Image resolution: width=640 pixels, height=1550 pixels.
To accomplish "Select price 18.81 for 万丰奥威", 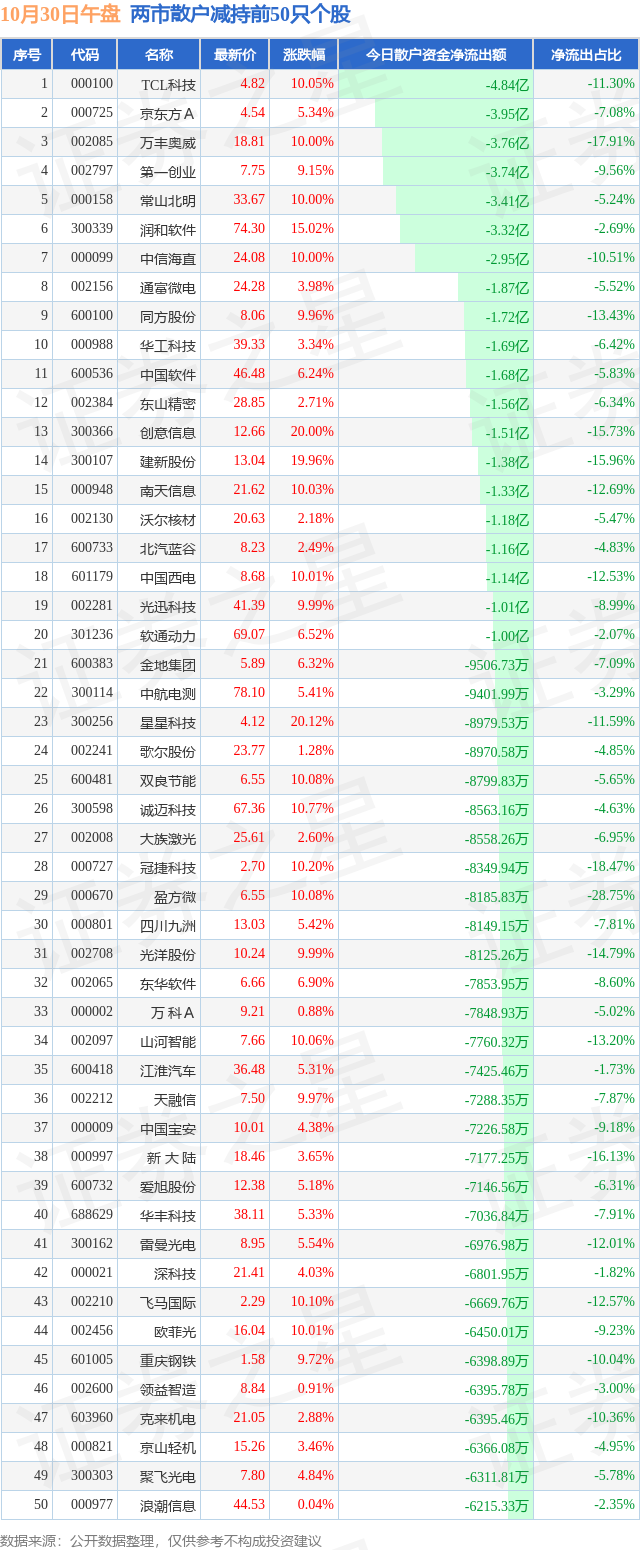I will [249, 142].
